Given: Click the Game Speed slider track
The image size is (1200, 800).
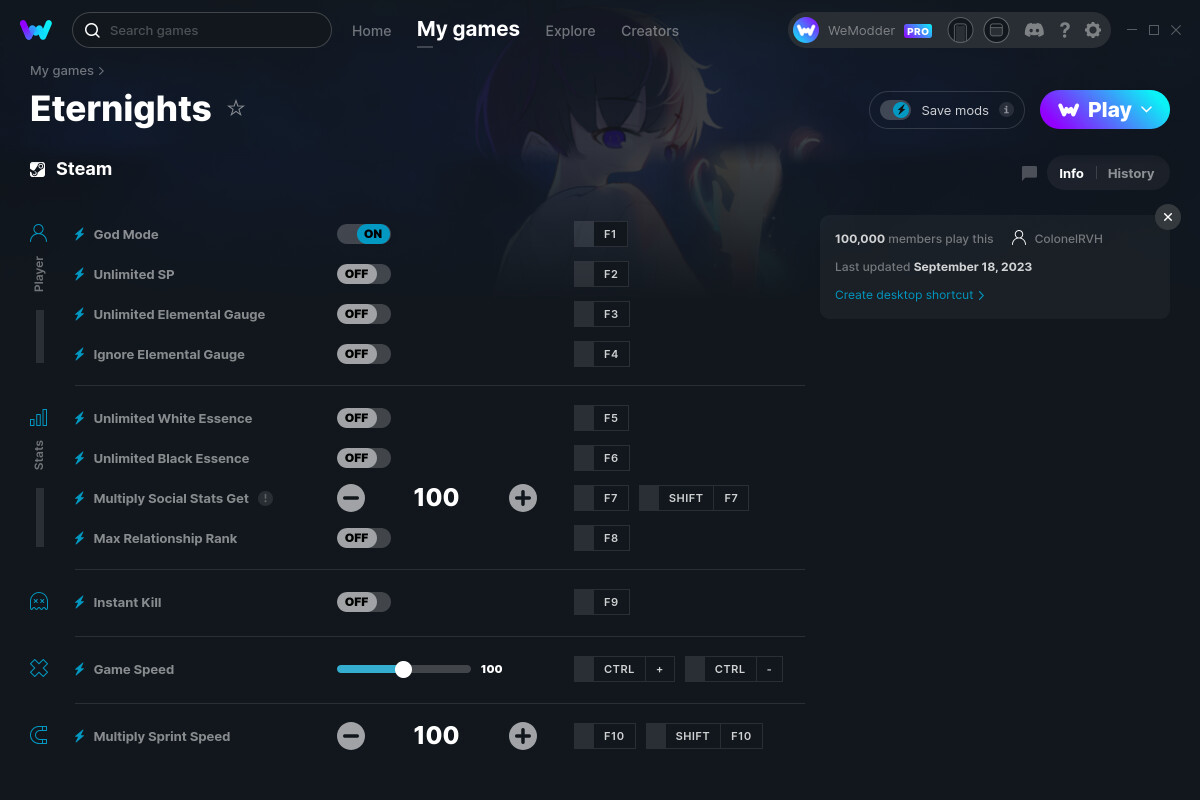Looking at the screenshot, I should point(404,669).
